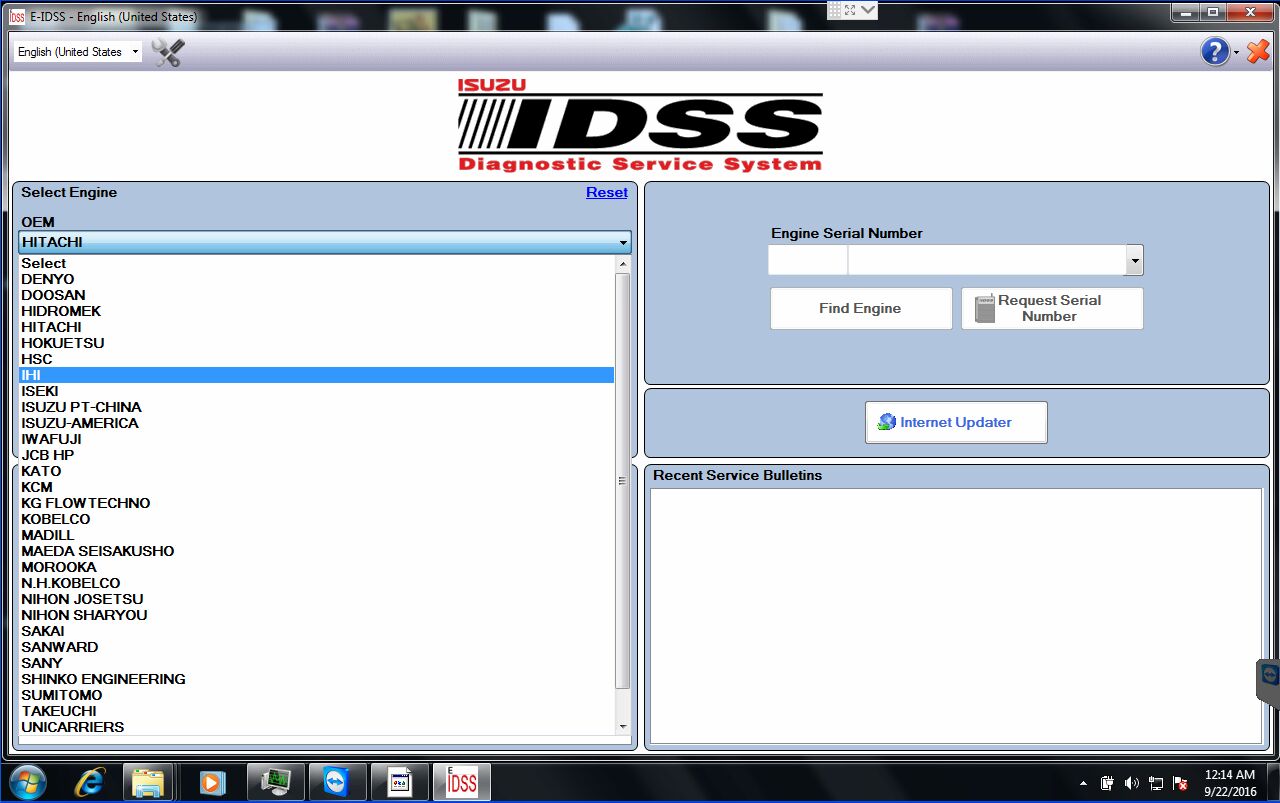Screen dimensions: 1280x803
Task: Collapse the OEM combo box arrow
Action: (623, 242)
